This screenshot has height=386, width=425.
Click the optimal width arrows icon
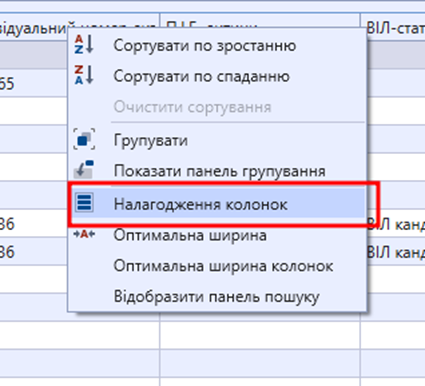(x=84, y=234)
